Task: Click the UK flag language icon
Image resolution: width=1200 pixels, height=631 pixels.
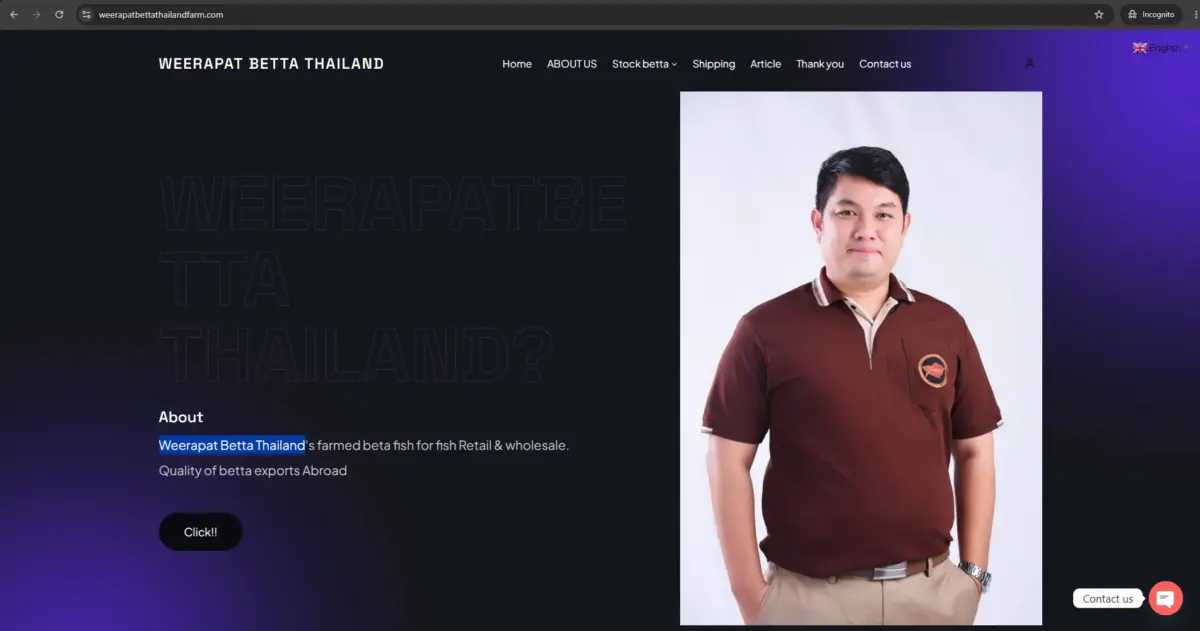Action: pyautogui.click(x=1139, y=48)
